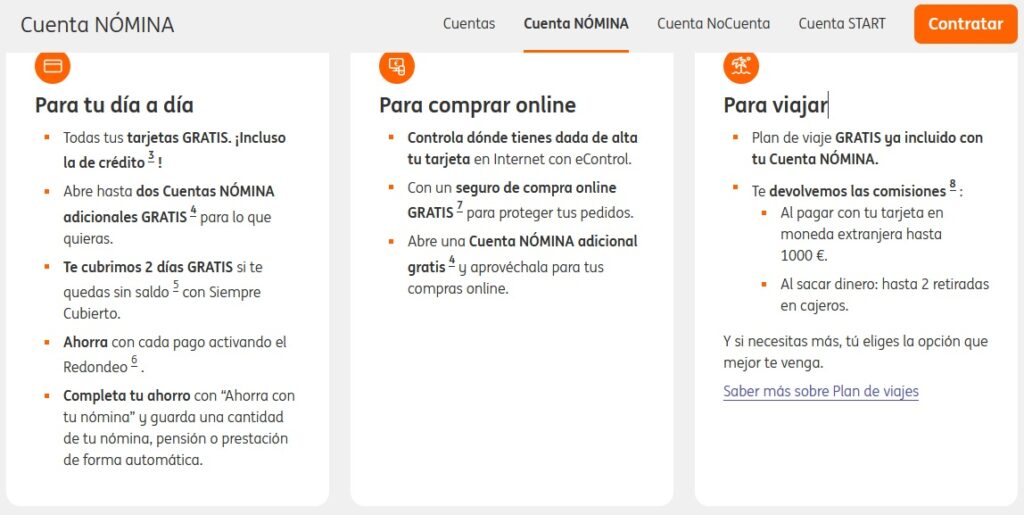
Task: Click the Para comprar online heading
Action: [x=477, y=105]
